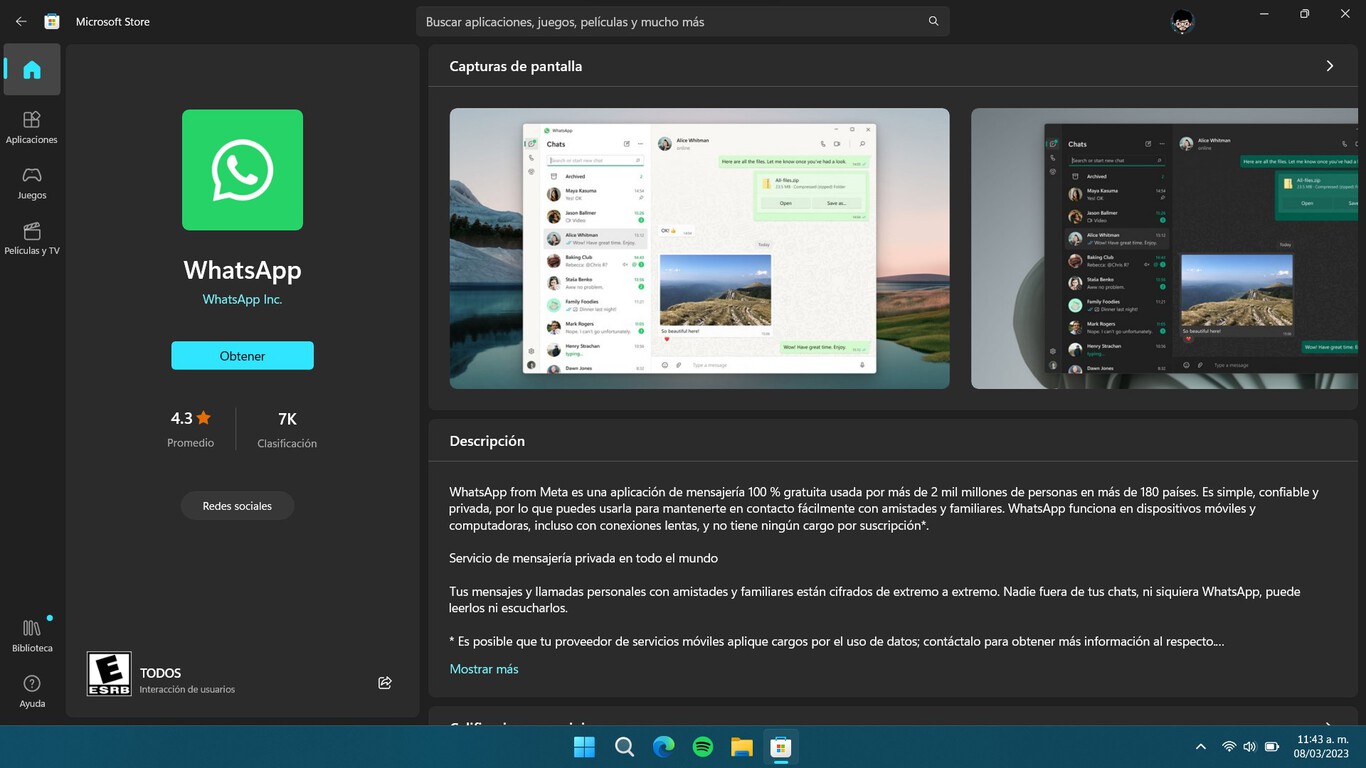Image resolution: width=1366 pixels, height=768 pixels.
Task: Click the user profile avatar
Action: click(1181, 21)
